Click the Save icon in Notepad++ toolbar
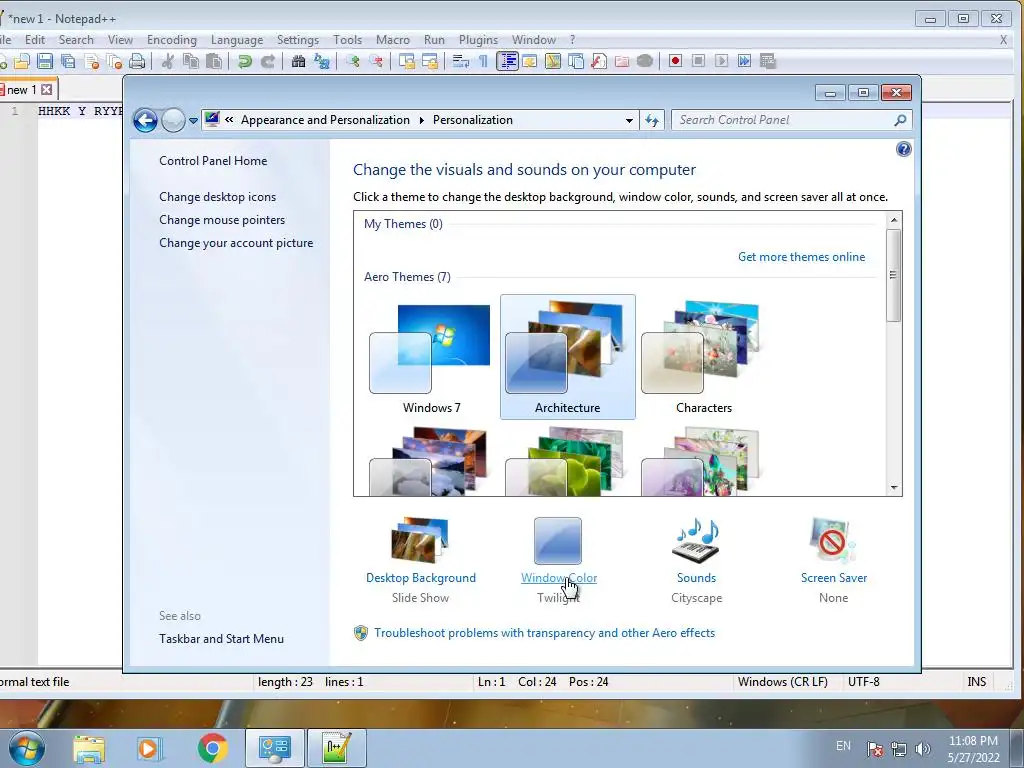The image size is (1024, 768). click(x=44, y=61)
